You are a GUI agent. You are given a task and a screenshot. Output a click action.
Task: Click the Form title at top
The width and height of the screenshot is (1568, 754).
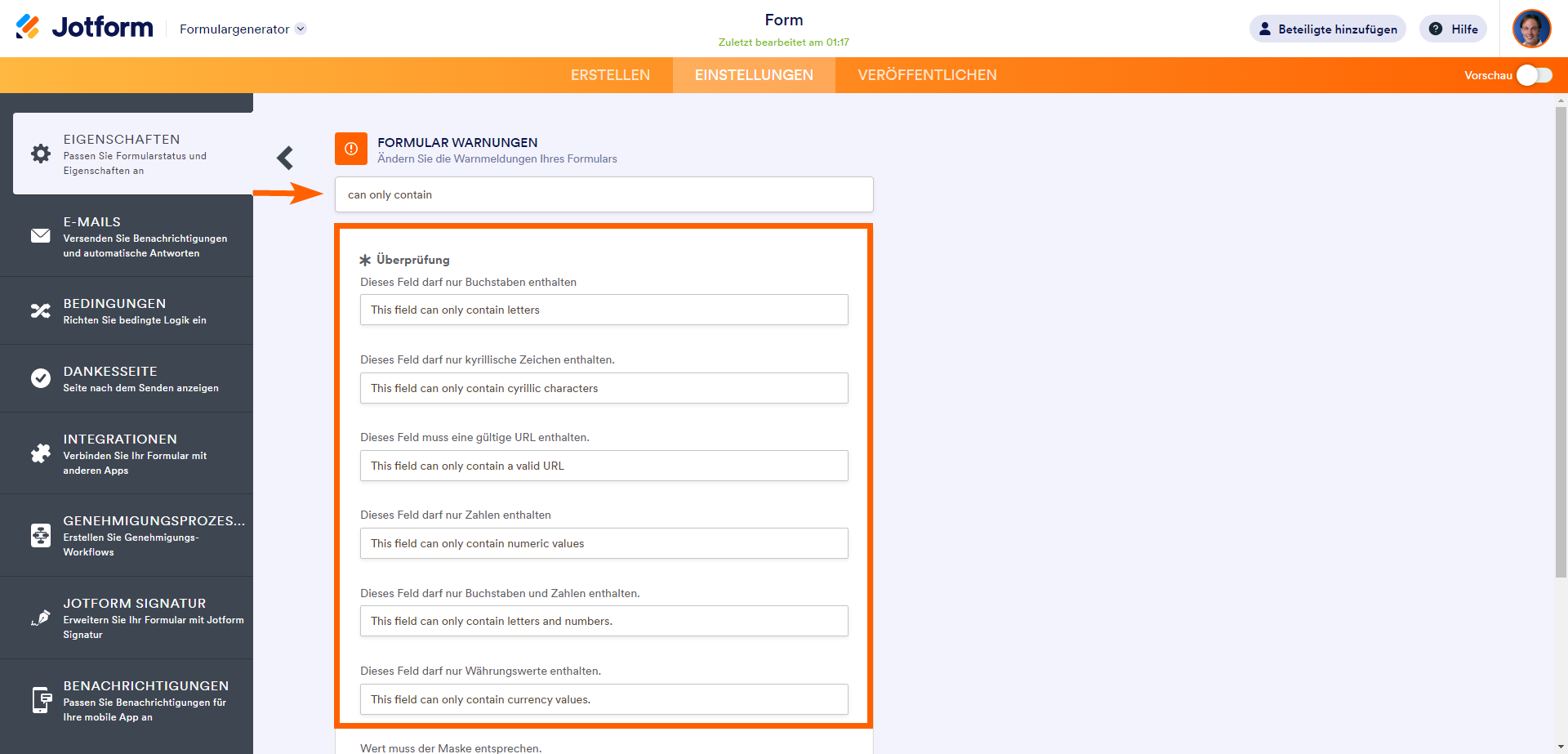[x=784, y=20]
